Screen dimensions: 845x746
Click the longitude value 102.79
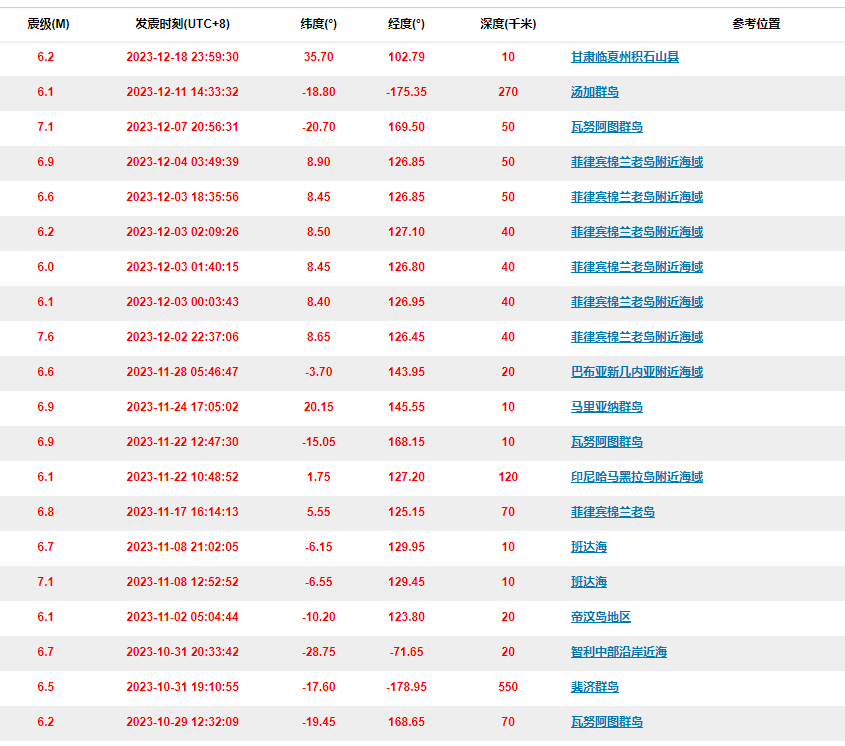click(406, 57)
